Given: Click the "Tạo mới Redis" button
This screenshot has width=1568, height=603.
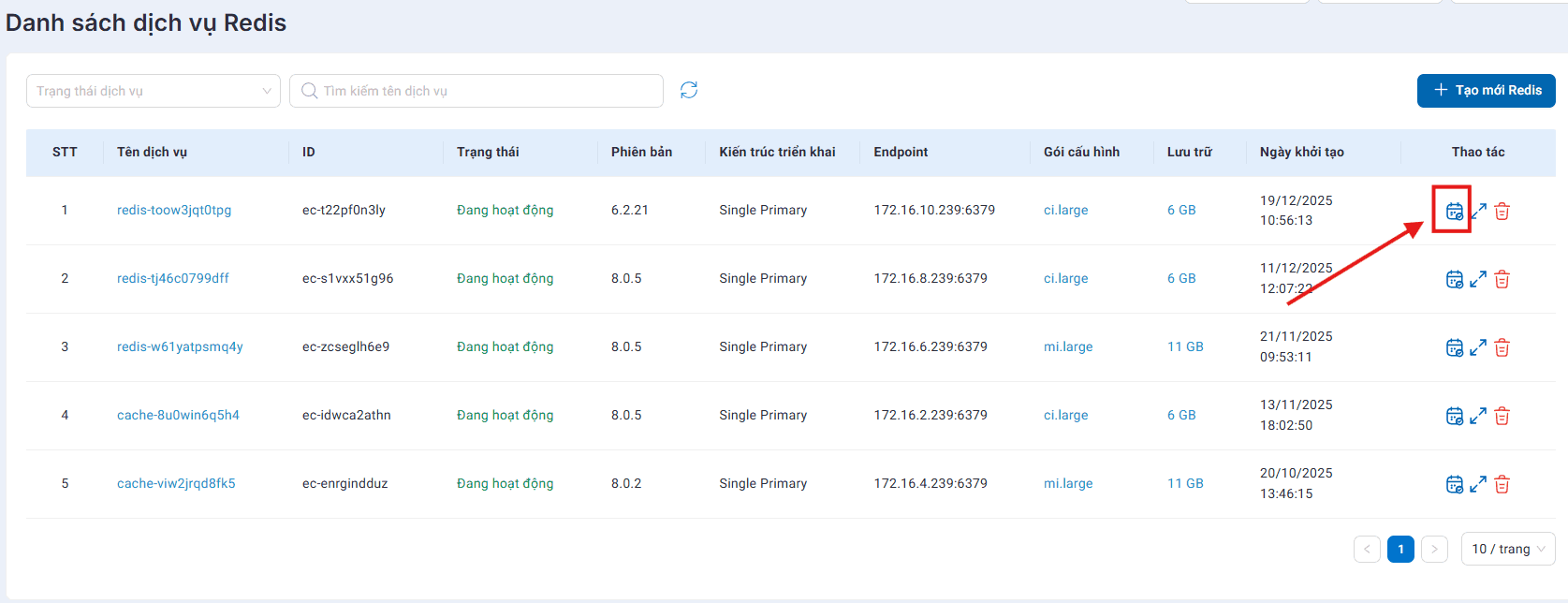Looking at the screenshot, I should pyautogui.click(x=1486, y=91).
